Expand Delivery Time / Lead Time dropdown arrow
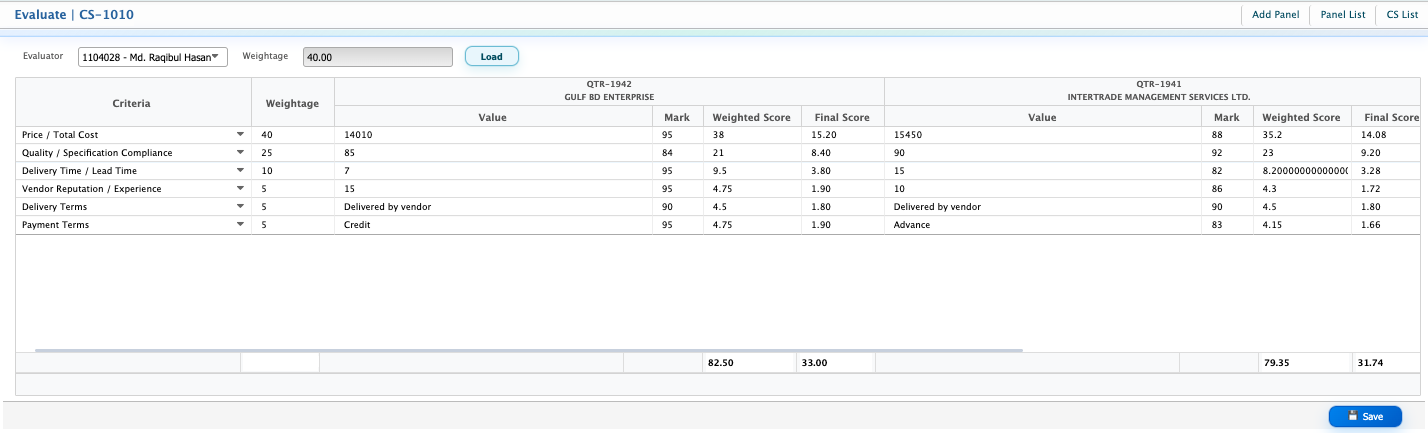 tap(240, 170)
